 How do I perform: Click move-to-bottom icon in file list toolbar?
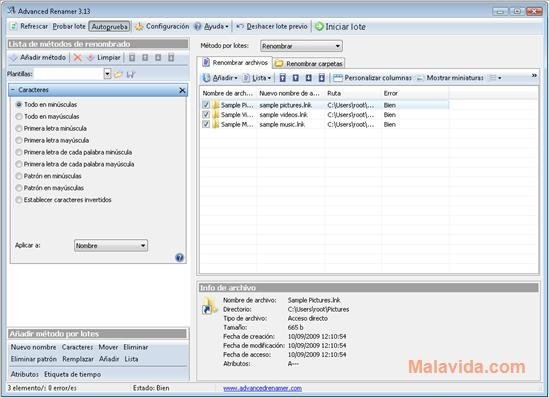[x=321, y=78]
